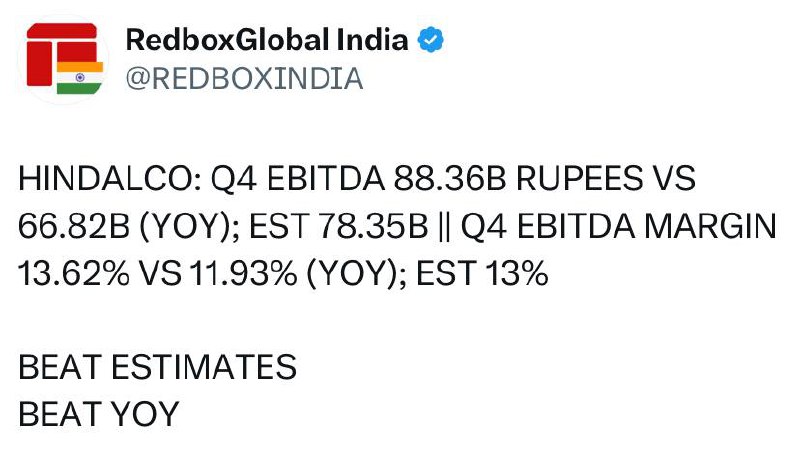
Task: Click the Indian flag in the avatar logo
Action: click(x=80, y=78)
